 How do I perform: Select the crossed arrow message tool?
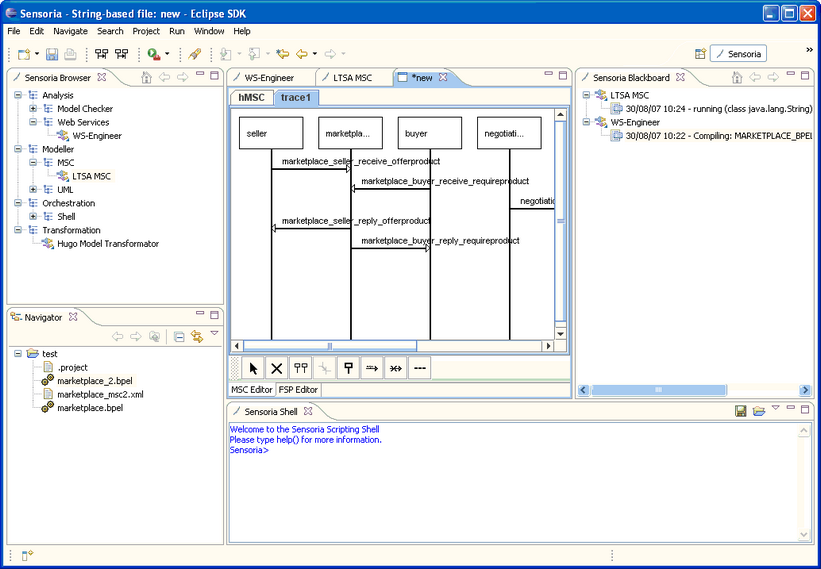396,369
